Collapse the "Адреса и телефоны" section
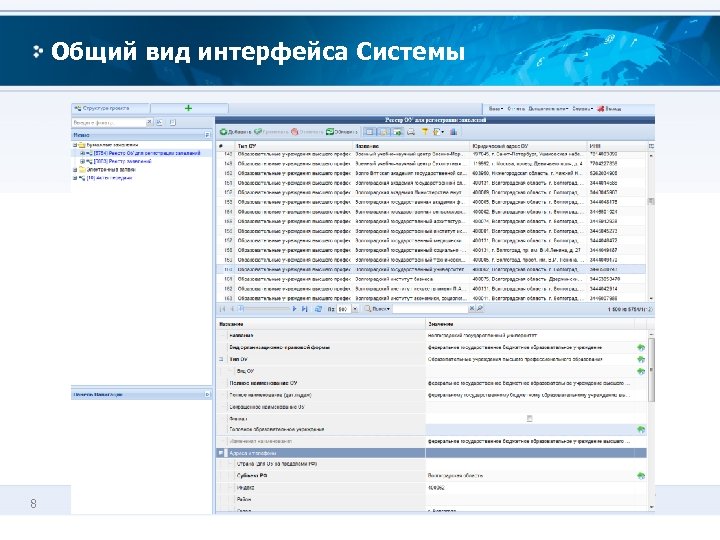Viewport: 720px width, 540px height. pos(221,453)
